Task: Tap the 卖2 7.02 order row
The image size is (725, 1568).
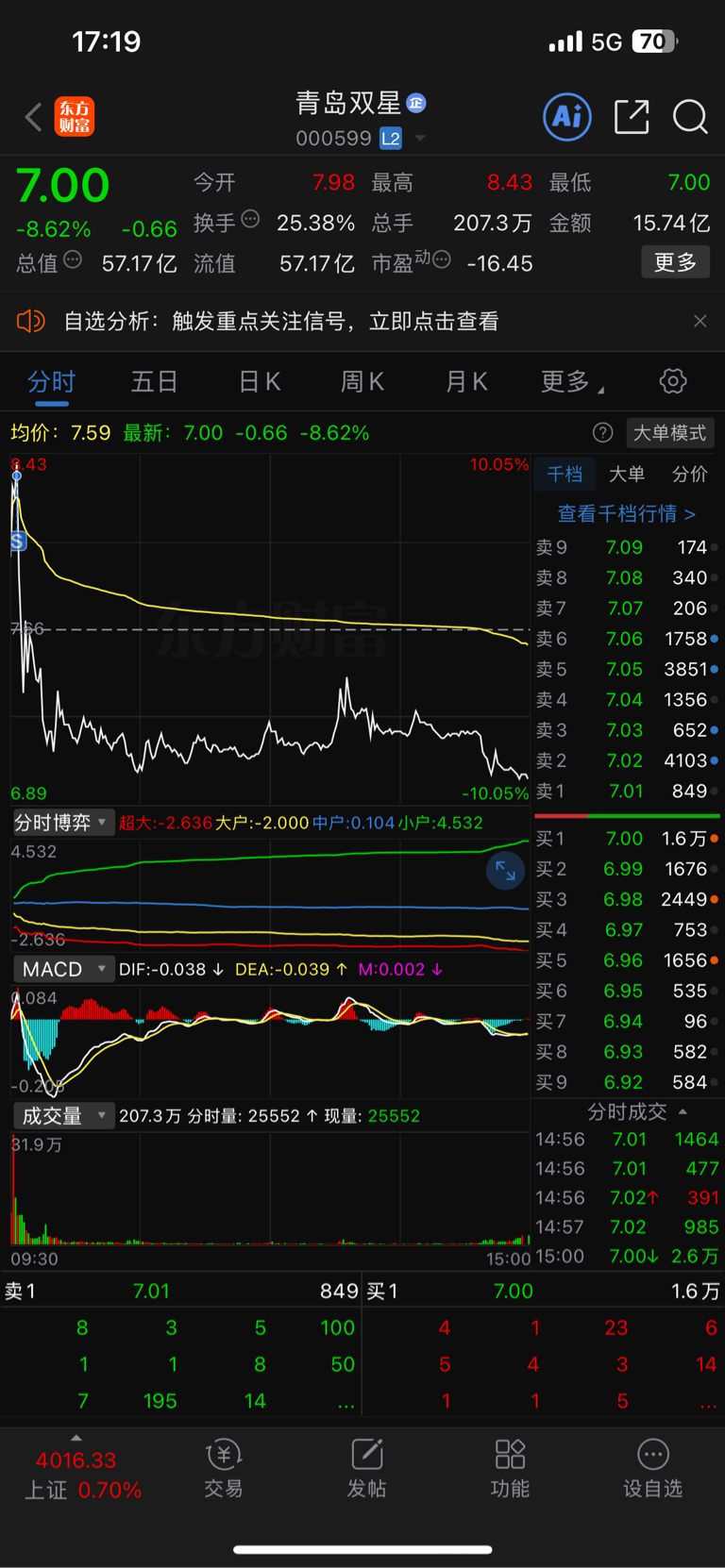Action: tap(627, 760)
